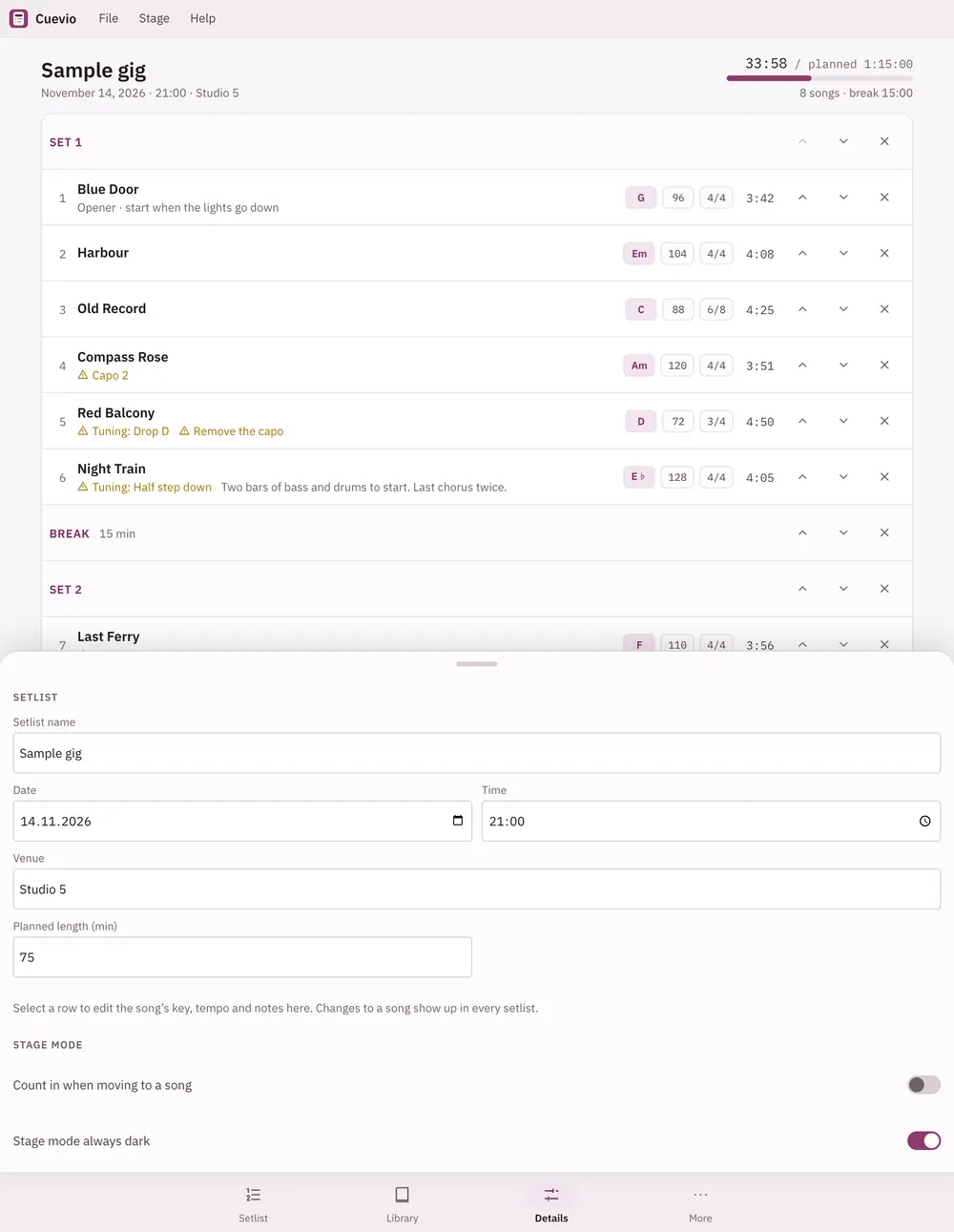Remove Harbour from the setlist
Image resolution: width=954 pixels, height=1232 pixels.
tap(884, 253)
